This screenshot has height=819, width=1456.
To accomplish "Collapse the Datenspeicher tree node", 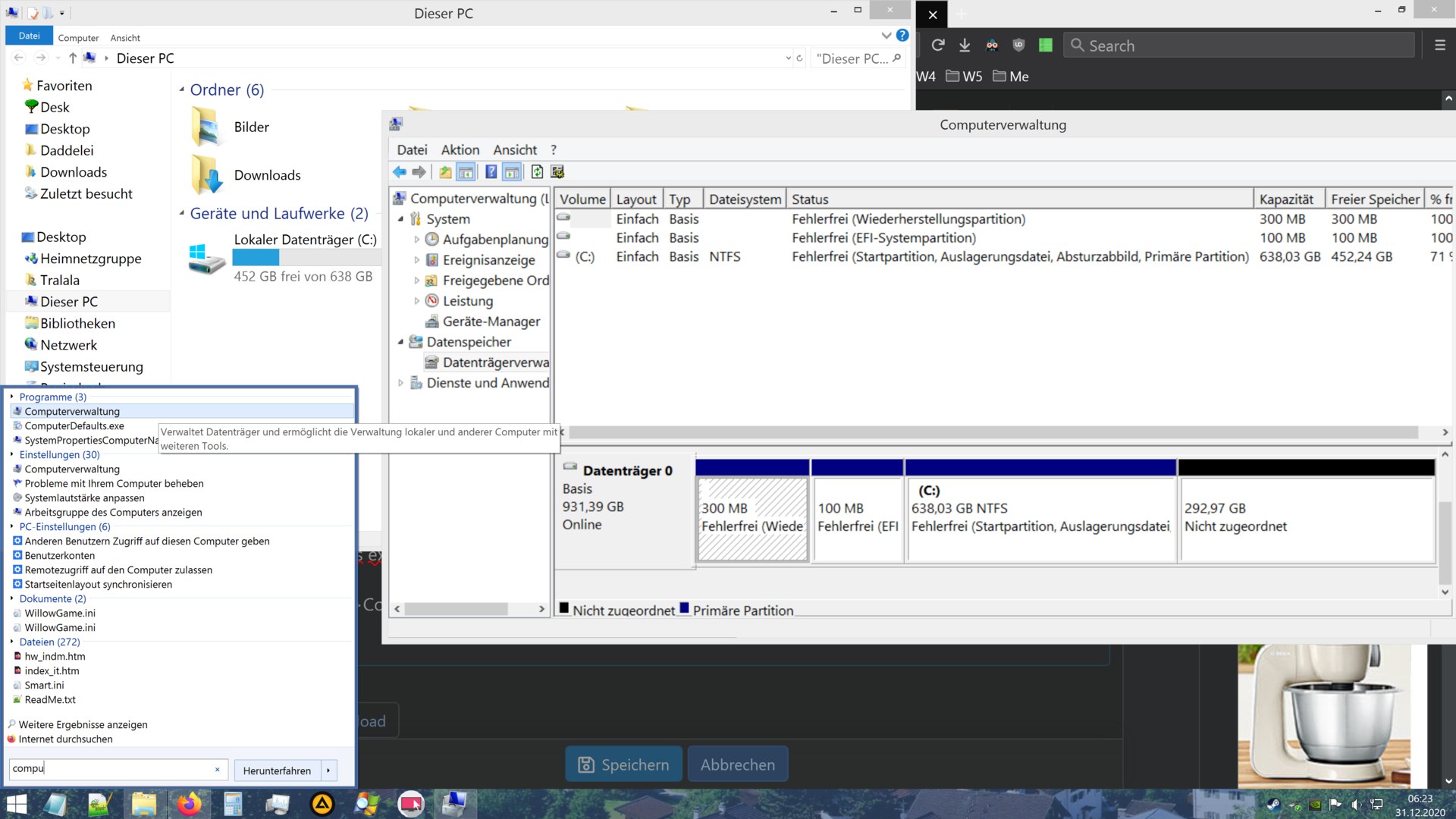I will 400,342.
